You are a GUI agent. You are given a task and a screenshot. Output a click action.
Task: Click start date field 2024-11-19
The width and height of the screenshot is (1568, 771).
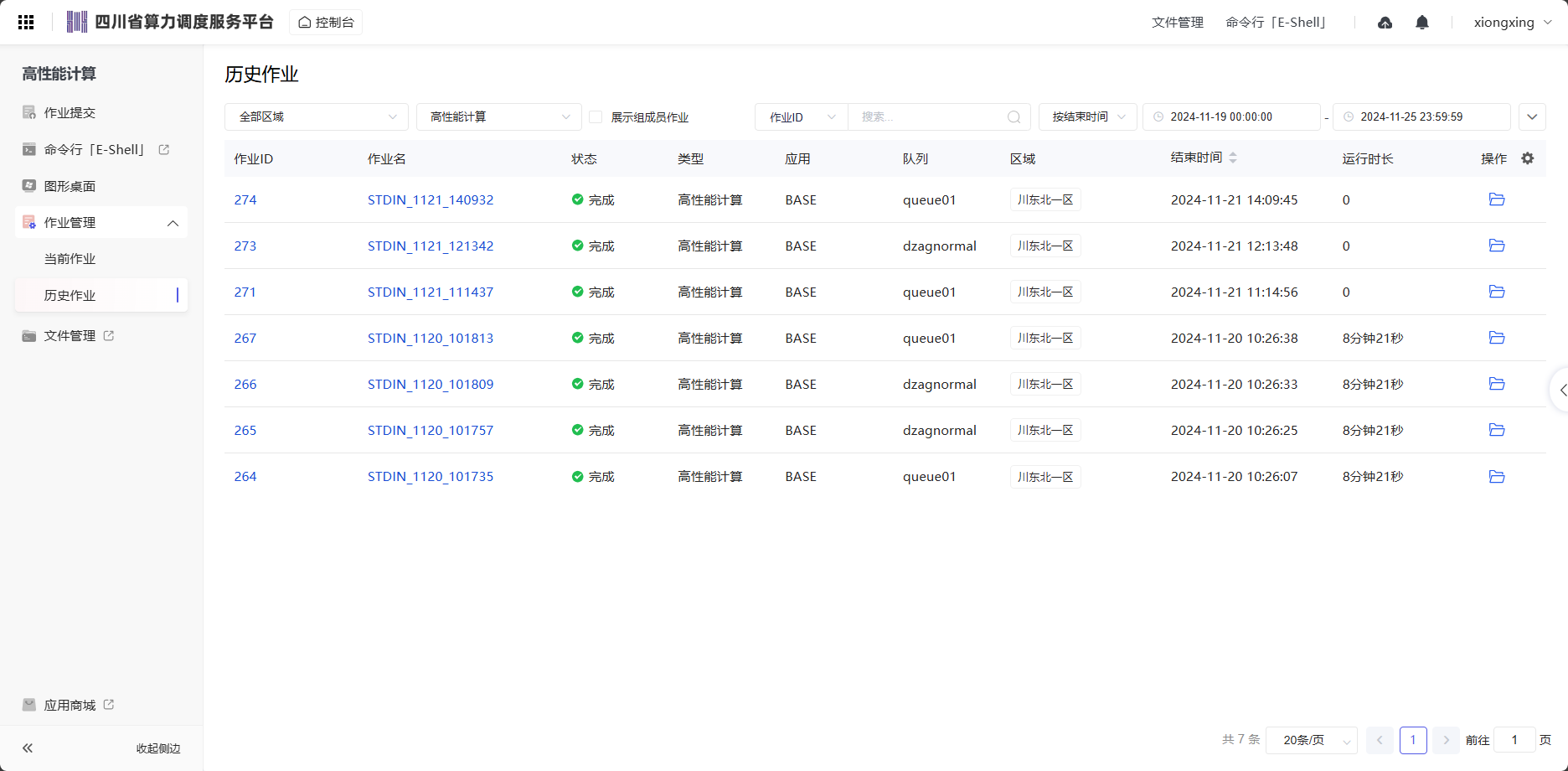pyautogui.click(x=1231, y=117)
